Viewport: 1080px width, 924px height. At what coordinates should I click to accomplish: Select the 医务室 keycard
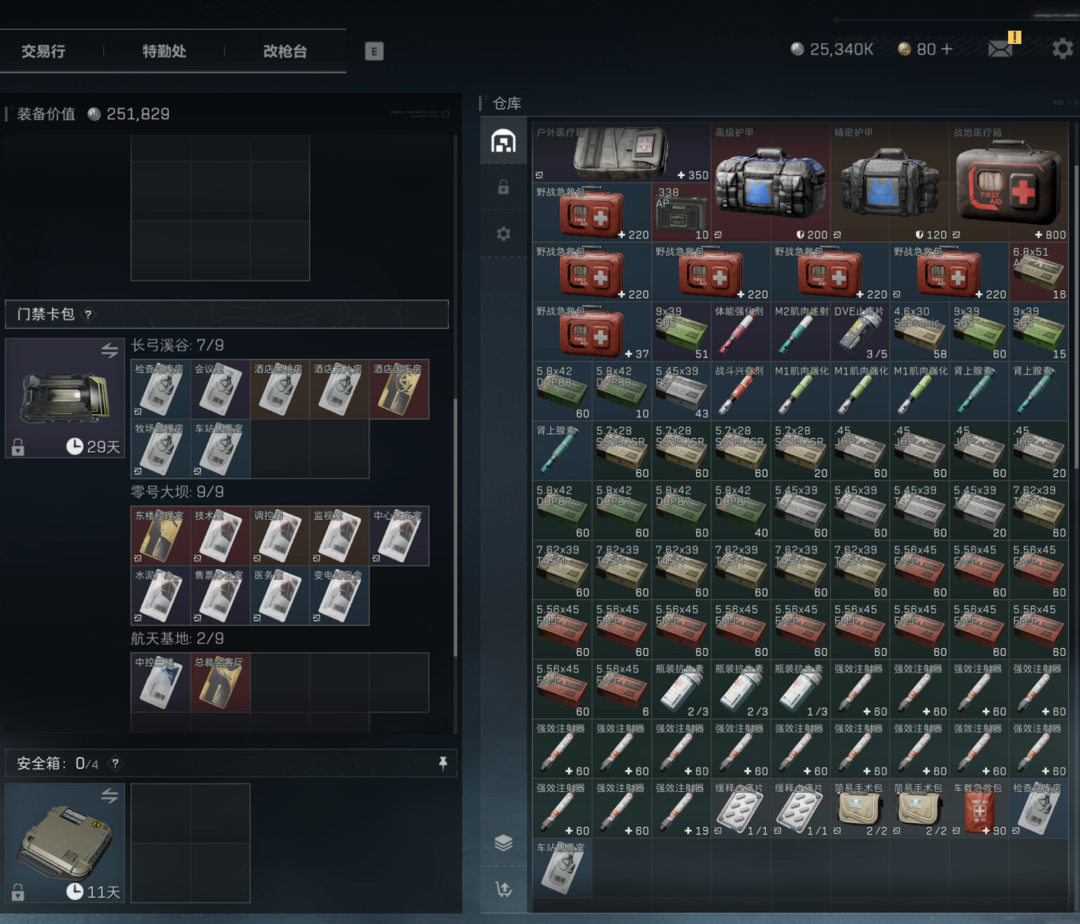(x=280, y=596)
